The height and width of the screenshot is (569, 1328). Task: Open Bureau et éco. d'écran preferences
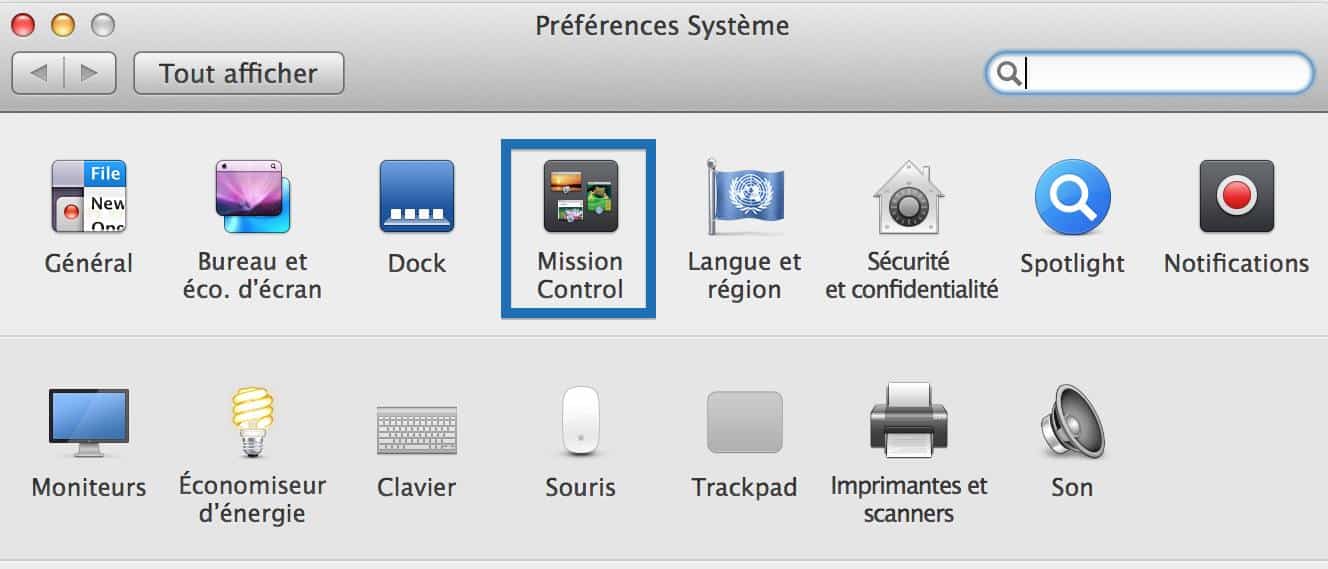pyautogui.click(x=253, y=197)
